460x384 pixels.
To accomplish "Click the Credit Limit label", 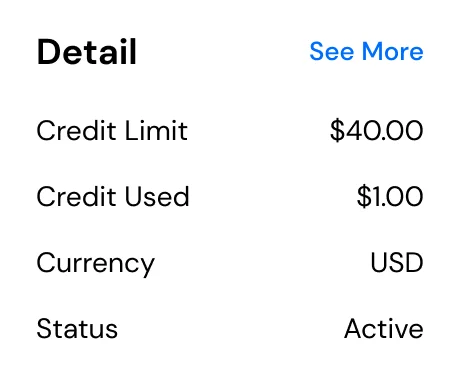I will [112, 130].
